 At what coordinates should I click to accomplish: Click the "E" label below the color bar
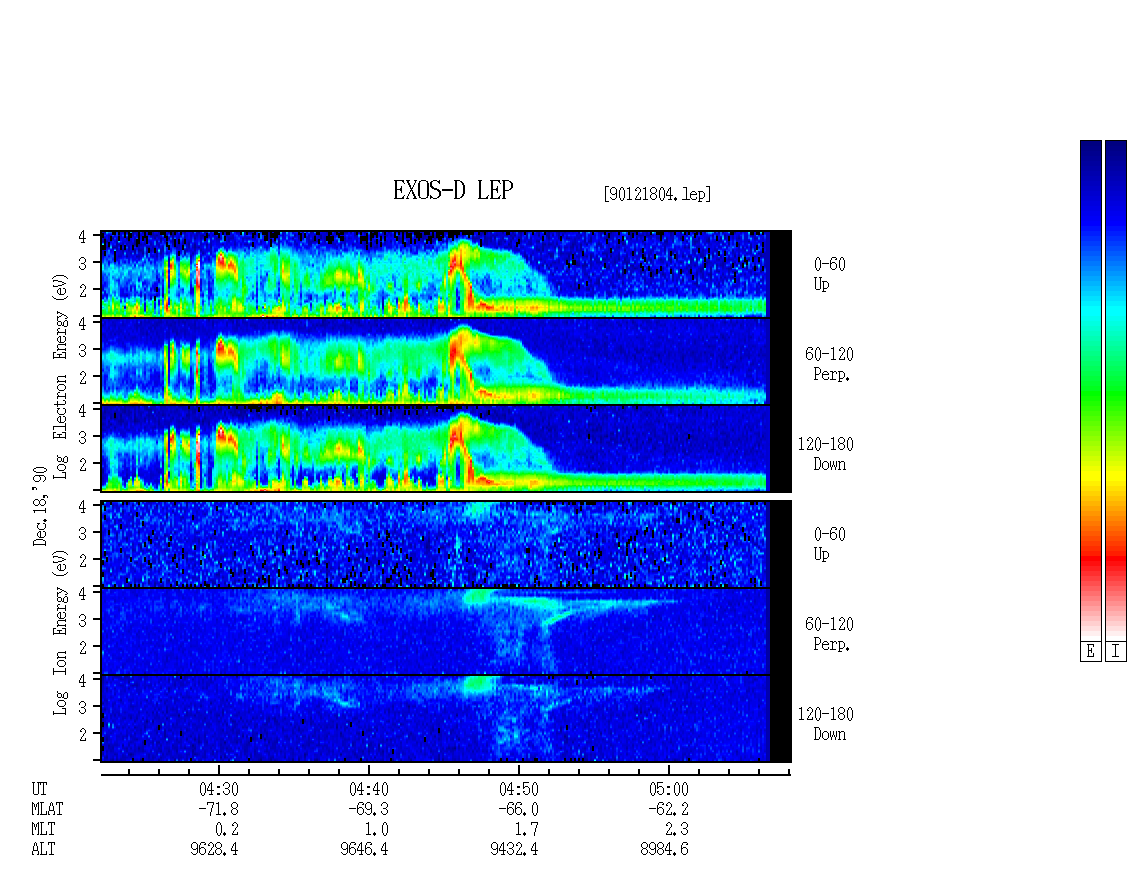(x=1090, y=651)
